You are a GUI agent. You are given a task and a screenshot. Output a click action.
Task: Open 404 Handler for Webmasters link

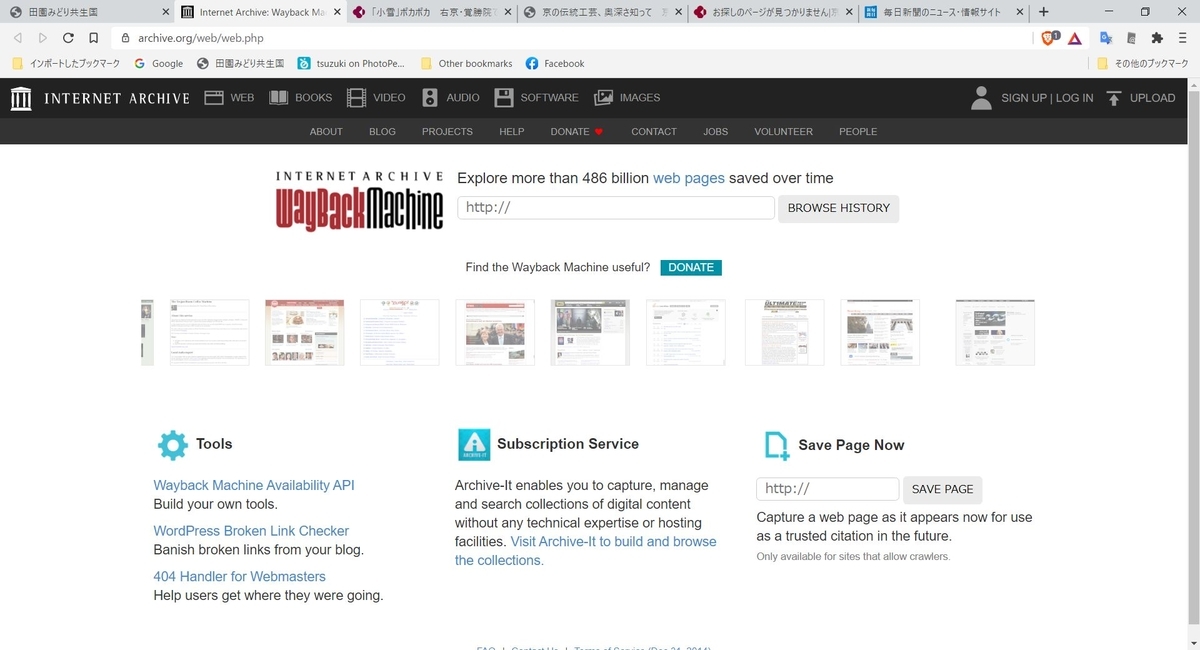click(239, 576)
